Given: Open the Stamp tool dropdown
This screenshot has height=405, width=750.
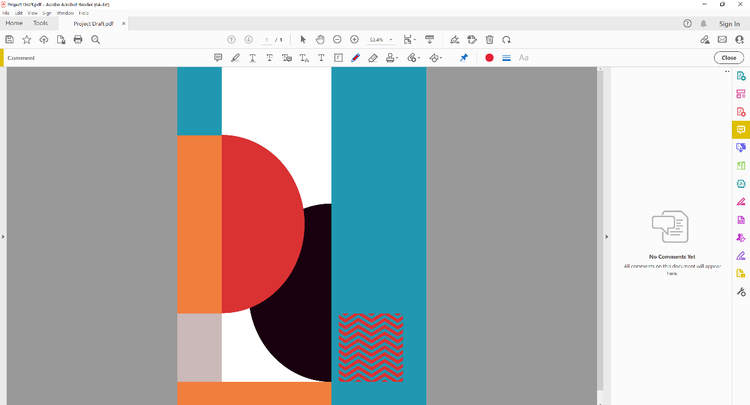Looking at the screenshot, I should pyautogui.click(x=392, y=58).
